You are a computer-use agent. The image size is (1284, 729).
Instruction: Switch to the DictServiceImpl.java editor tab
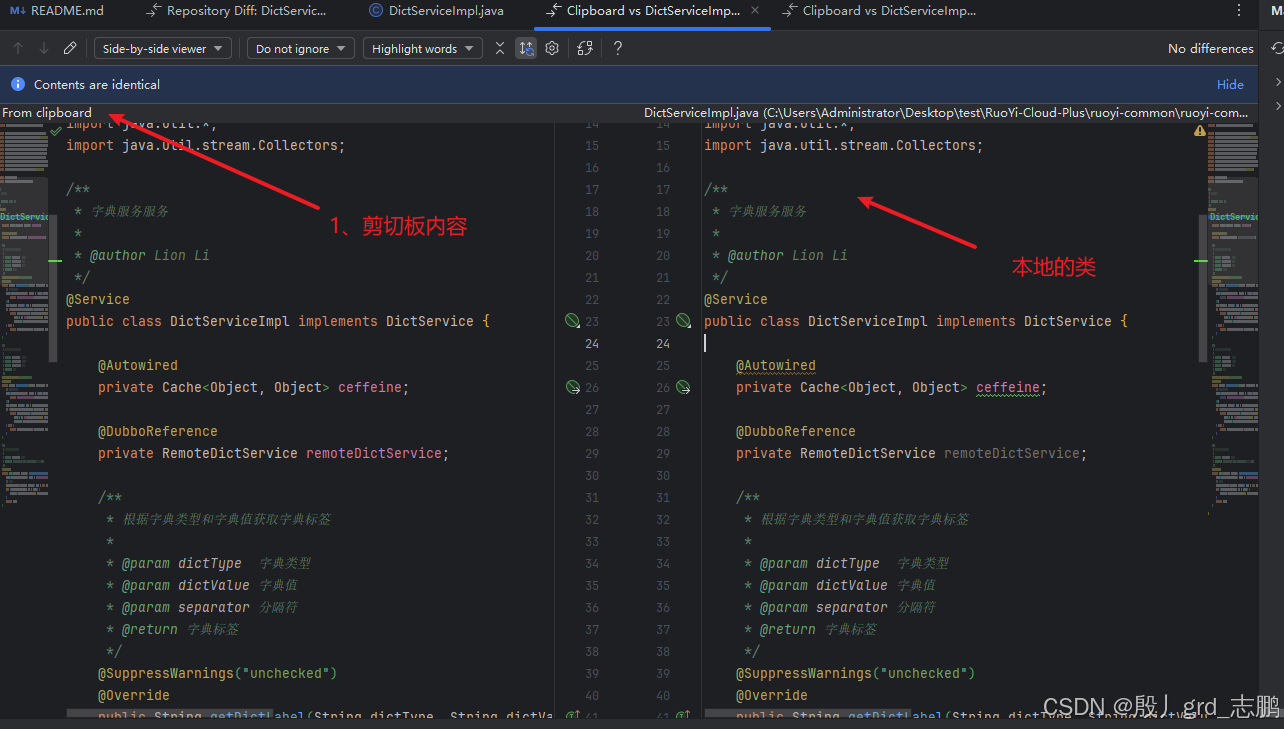pyautogui.click(x=436, y=11)
